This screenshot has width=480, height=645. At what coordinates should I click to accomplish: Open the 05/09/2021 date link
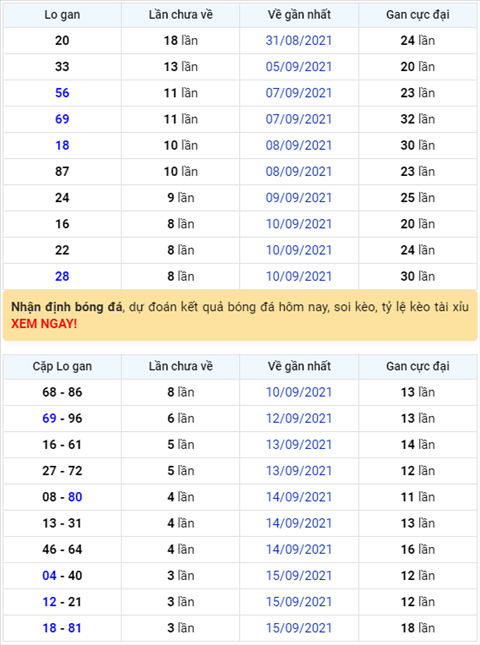coord(299,67)
